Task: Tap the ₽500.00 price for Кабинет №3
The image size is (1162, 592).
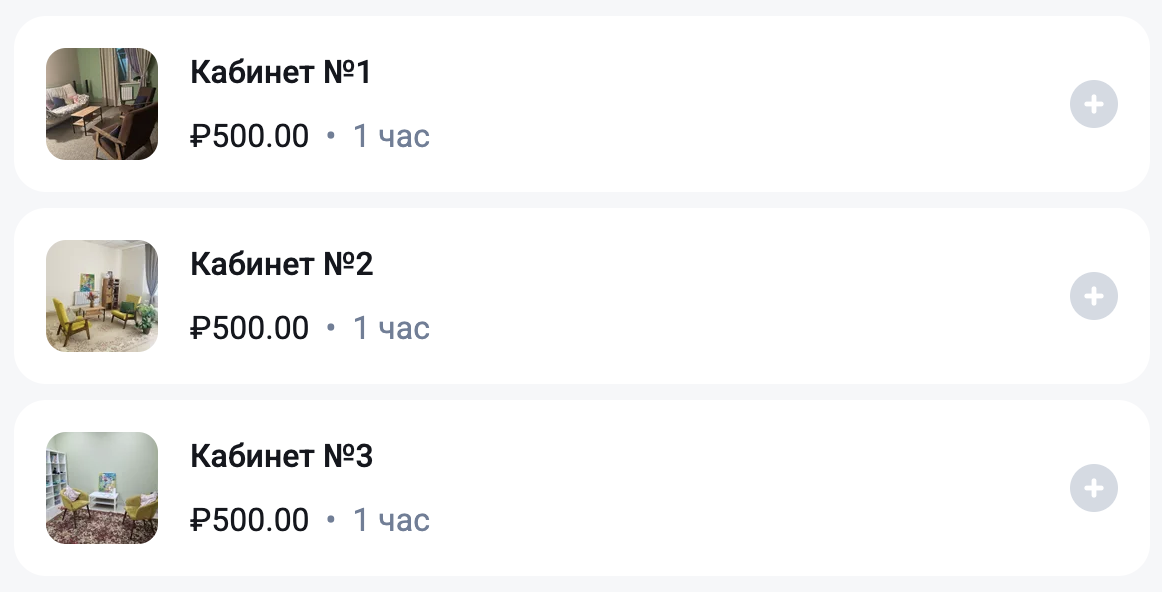Action: 250,520
